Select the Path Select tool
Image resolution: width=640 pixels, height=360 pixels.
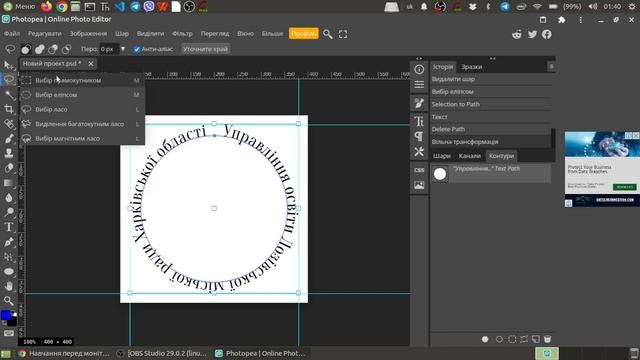(x=9, y=257)
